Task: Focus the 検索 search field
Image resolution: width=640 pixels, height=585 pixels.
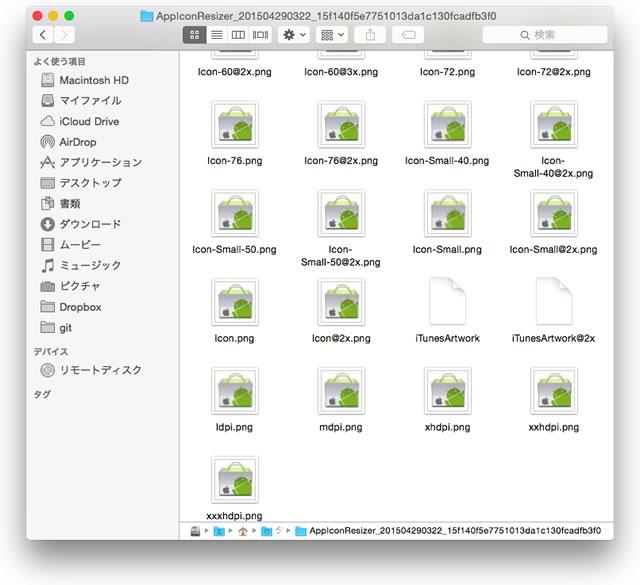Action: pos(544,35)
